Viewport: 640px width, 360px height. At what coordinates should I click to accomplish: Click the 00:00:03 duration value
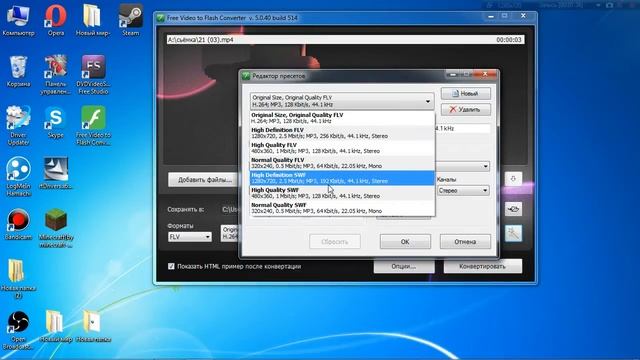[509, 40]
